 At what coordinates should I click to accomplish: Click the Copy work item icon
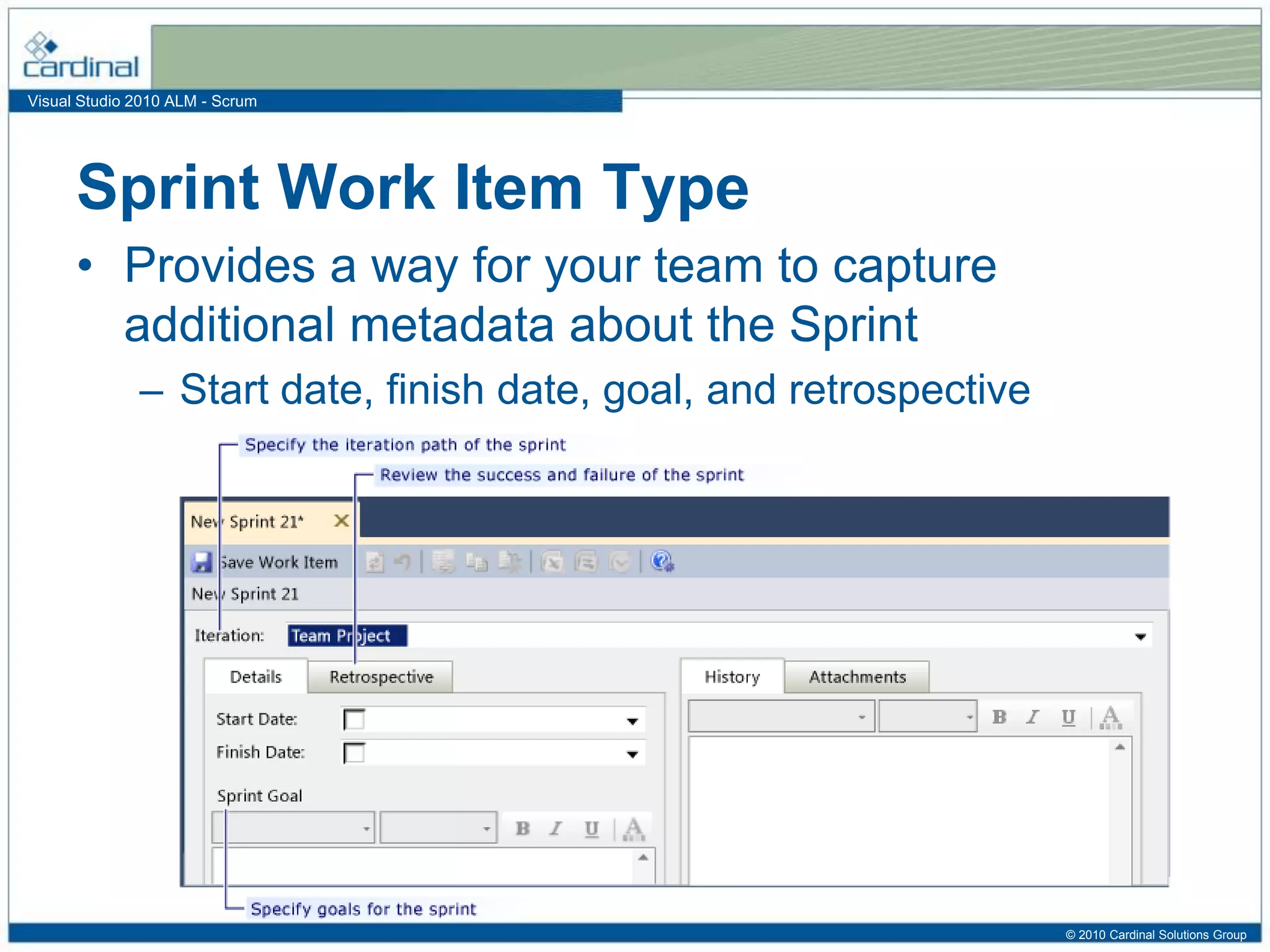(x=477, y=562)
